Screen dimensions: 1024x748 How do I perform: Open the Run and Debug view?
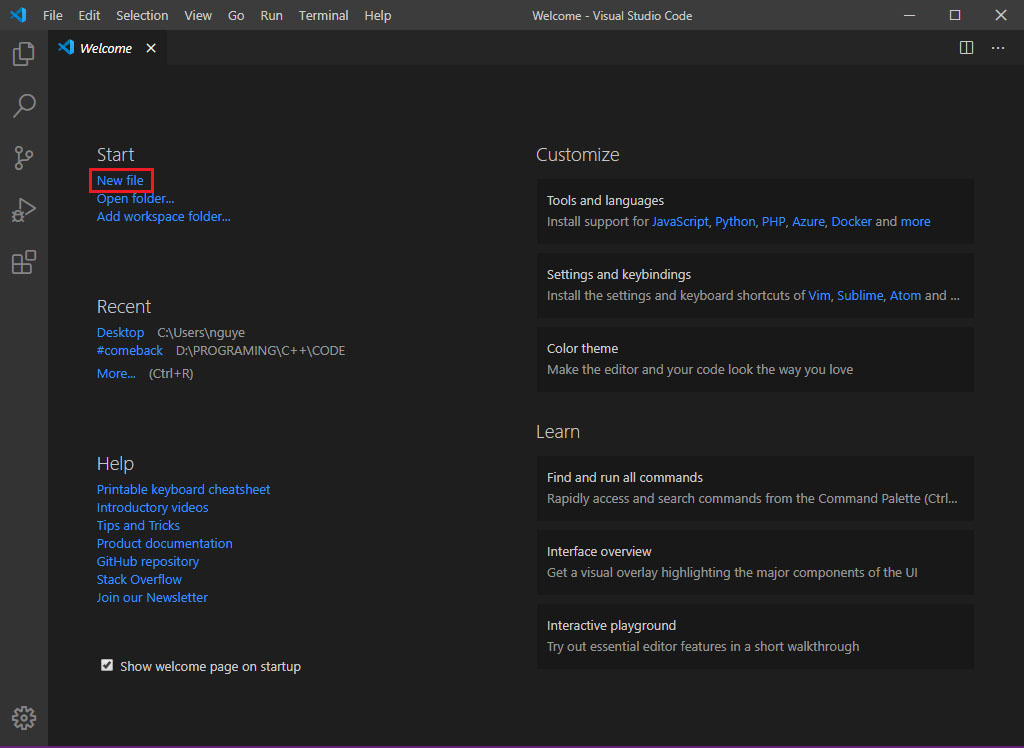(23, 210)
